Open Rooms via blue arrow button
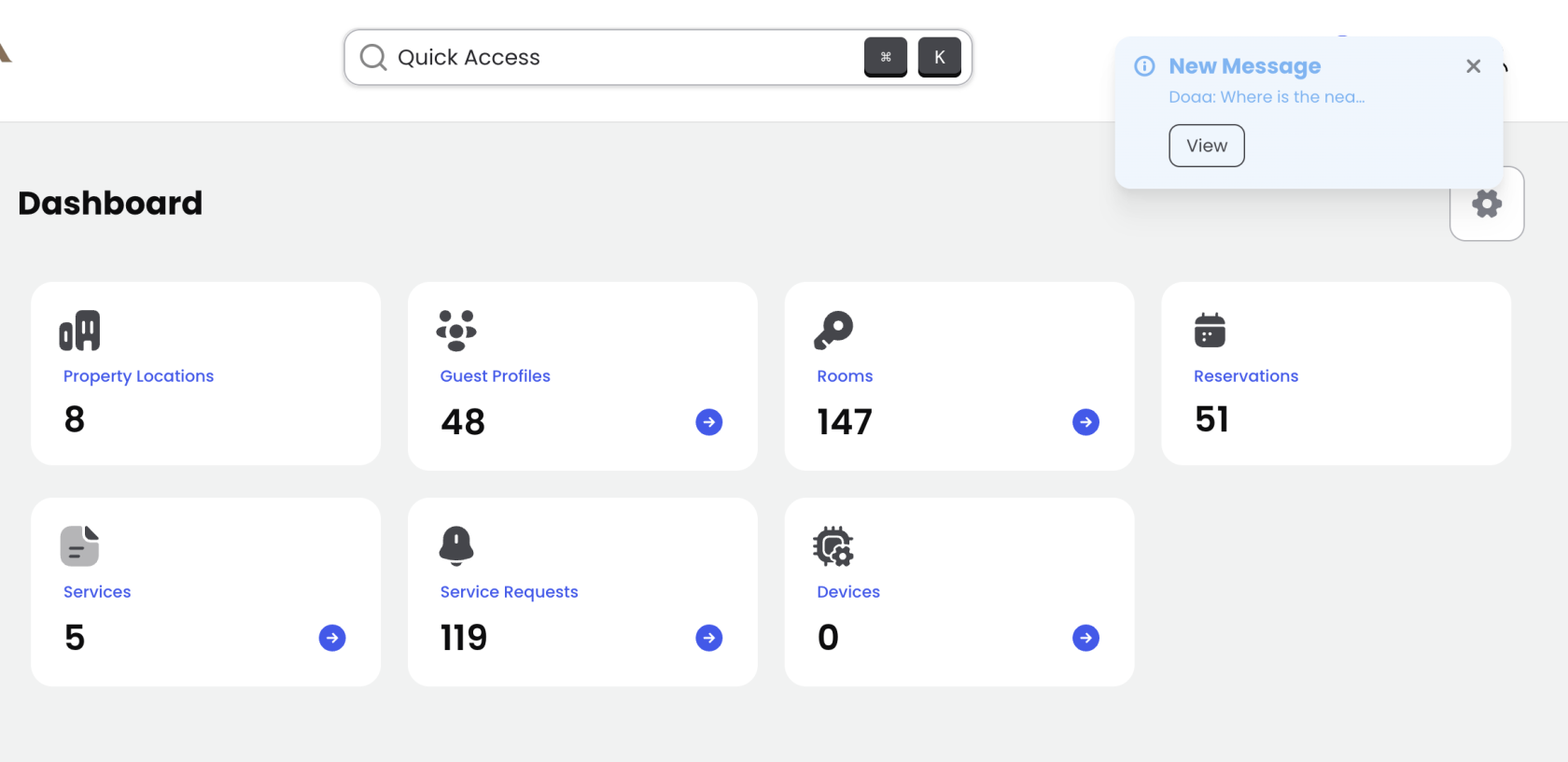The height and width of the screenshot is (762, 1568). tap(1085, 422)
